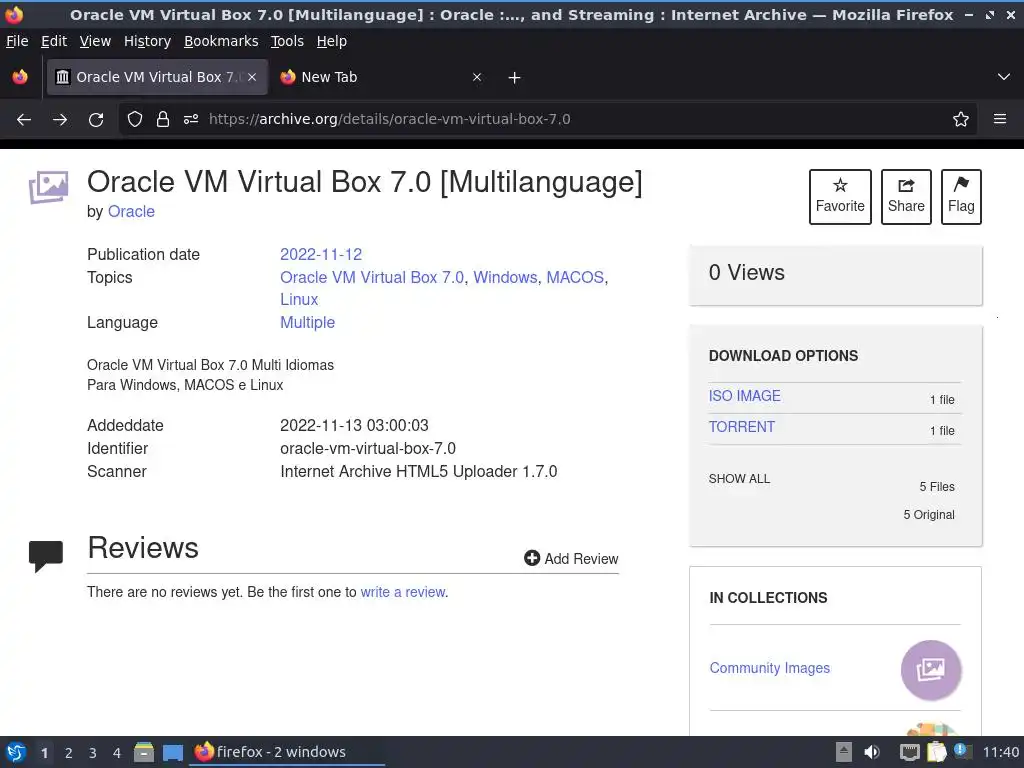This screenshot has width=1024, height=768.
Task: Reload the current page
Action: pos(96,120)
